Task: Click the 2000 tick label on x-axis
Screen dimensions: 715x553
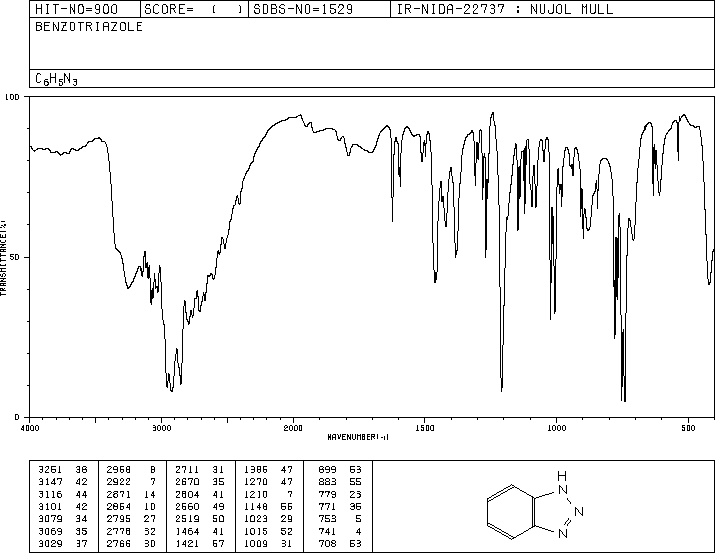Action: coord(293,428)
